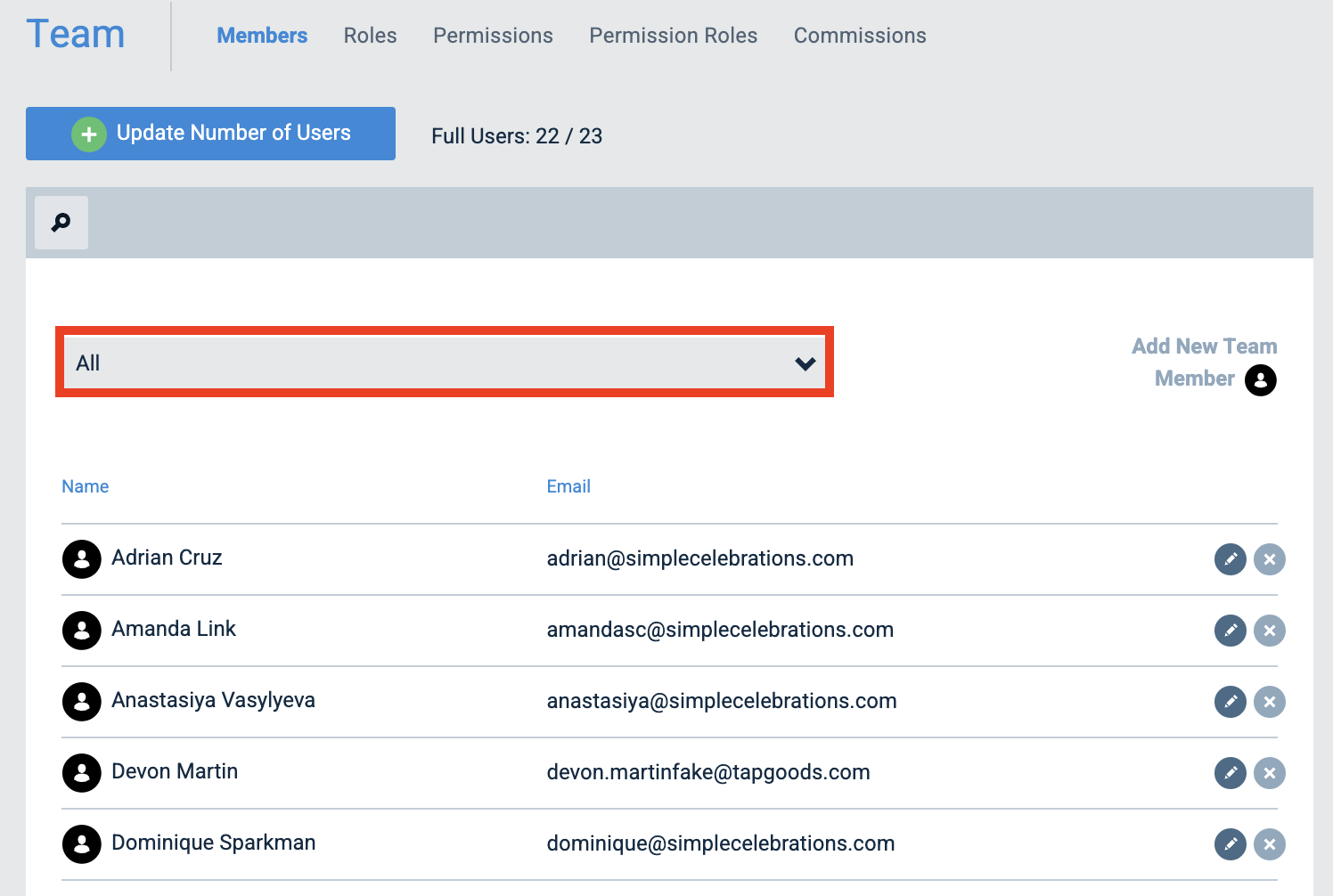Edit Adrian Cruz with pencil icon
This screenshot has width=1333, height=896.
[x=1231, y=559]
